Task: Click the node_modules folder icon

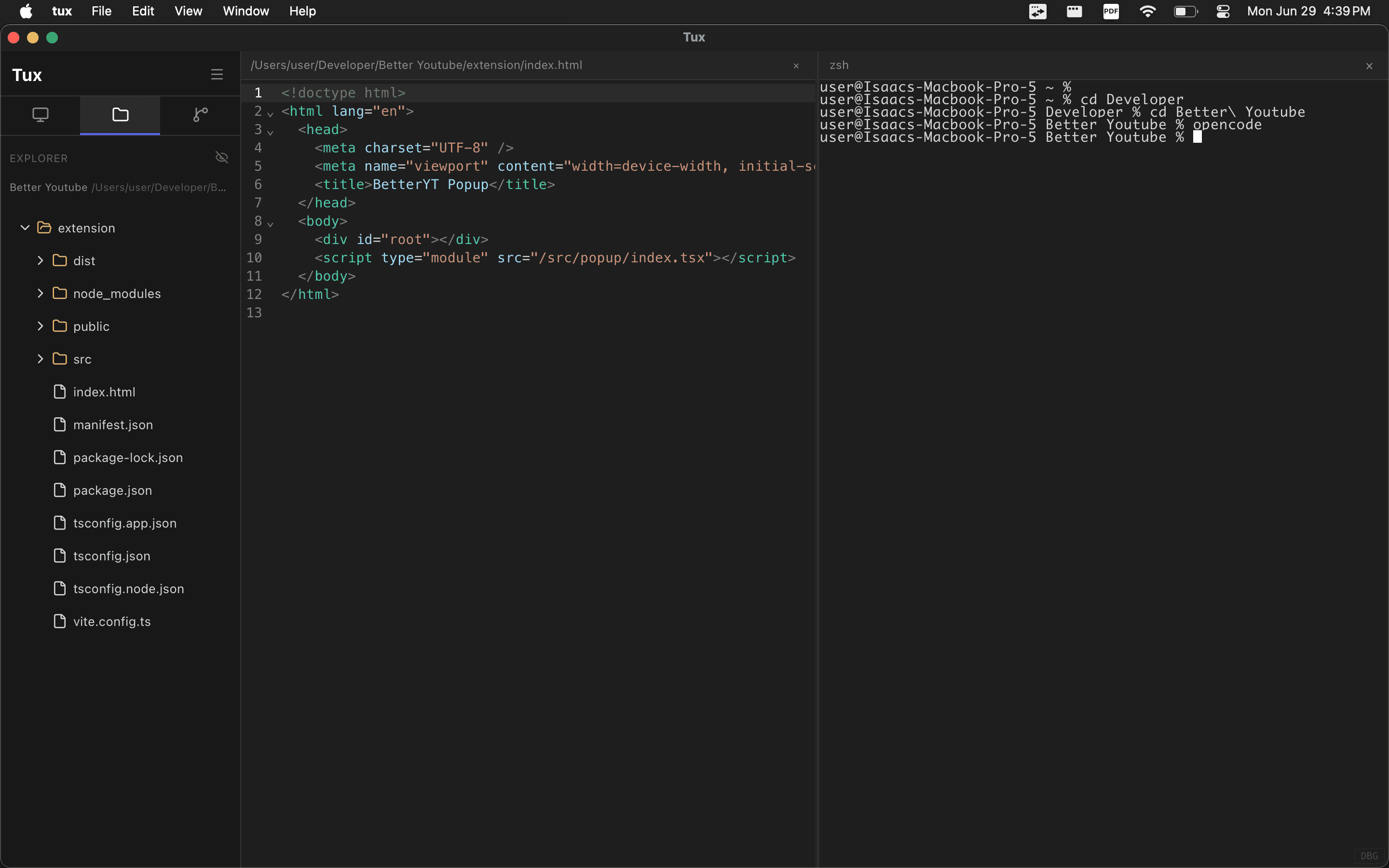Action: 60,293
